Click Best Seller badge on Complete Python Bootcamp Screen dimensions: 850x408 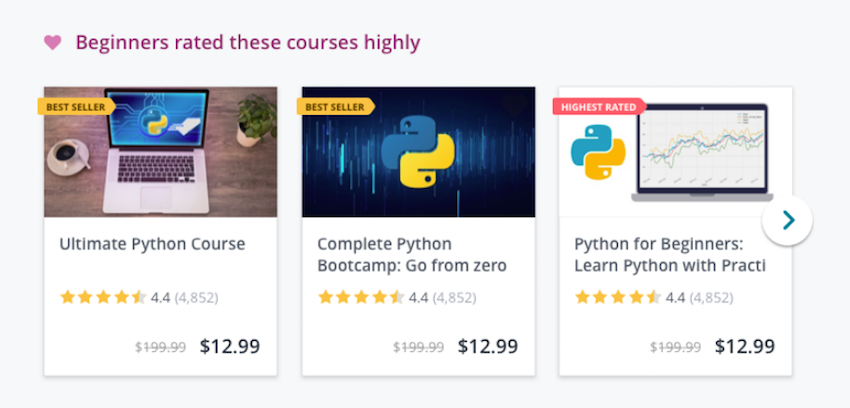point(335,106)
